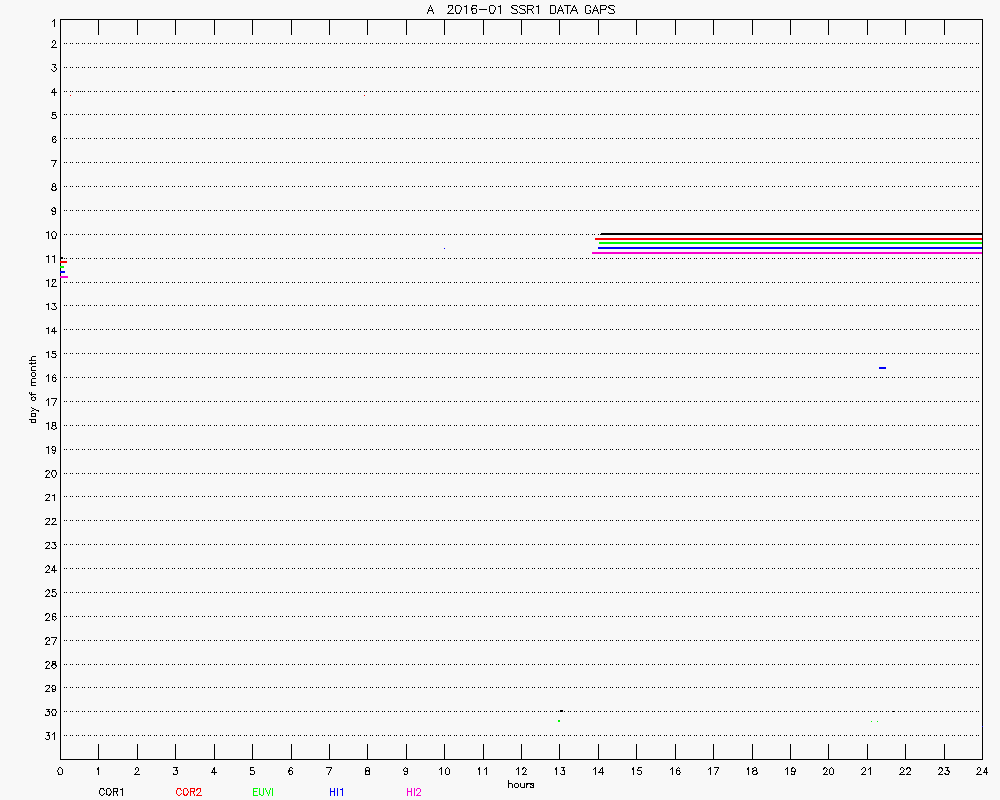This screenshot has height=800, width=1000.
Task: Select the blue HI1 legend label
Action: pos(337,792)
